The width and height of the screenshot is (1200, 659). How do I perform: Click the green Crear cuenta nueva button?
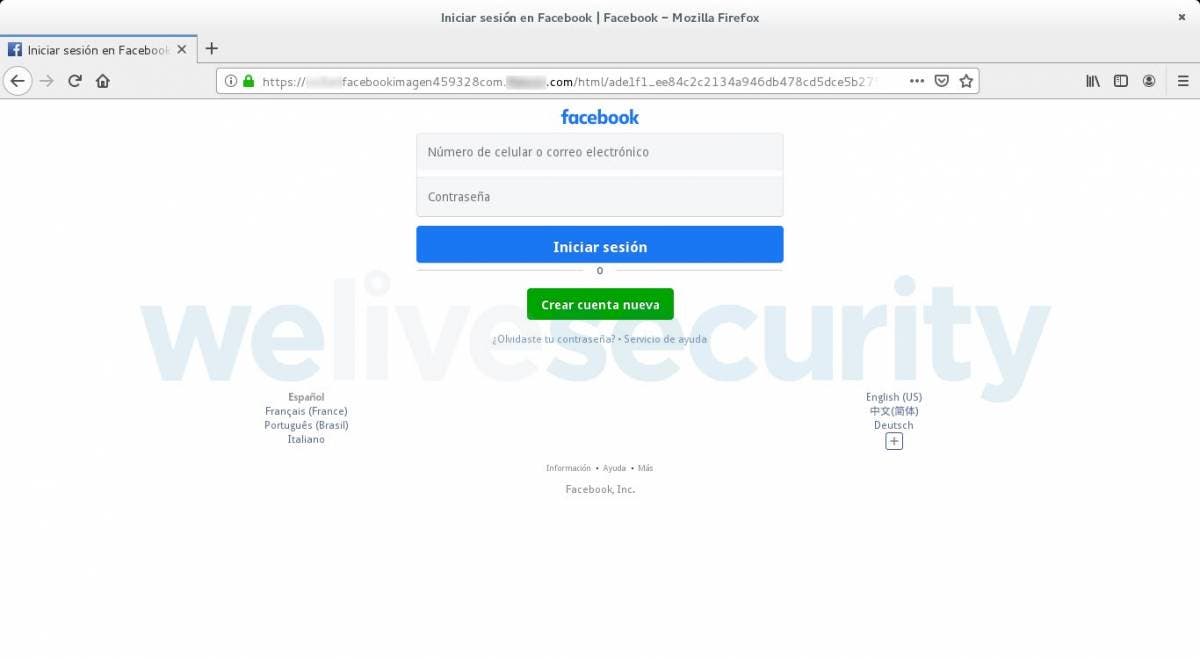coord(600,304)
